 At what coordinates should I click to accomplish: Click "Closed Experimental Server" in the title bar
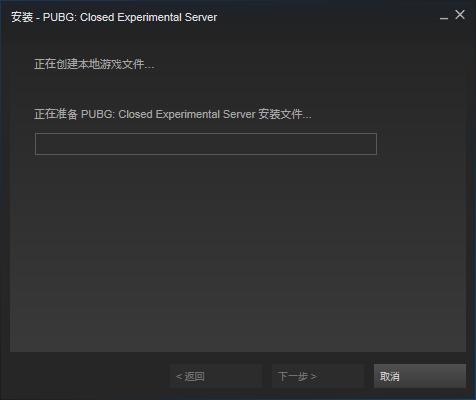click(149, 17)
